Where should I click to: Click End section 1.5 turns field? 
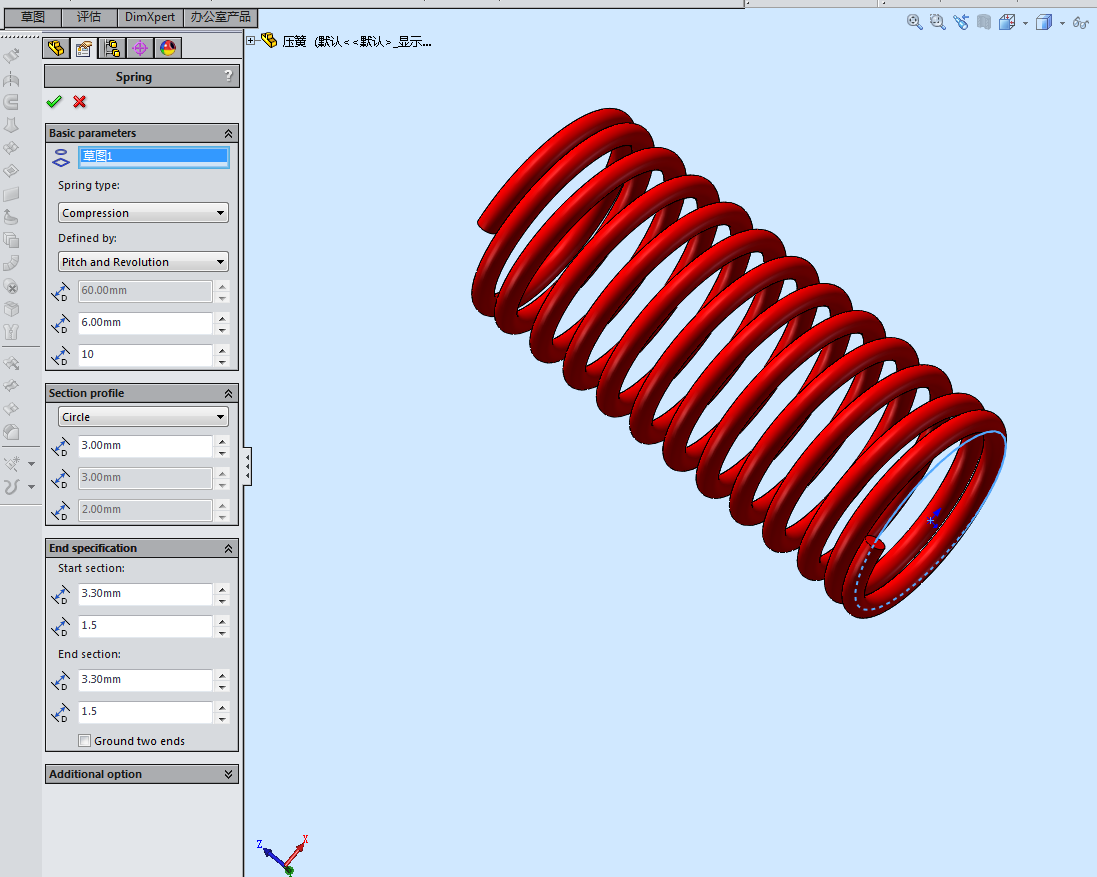click(x=145, y=712)
